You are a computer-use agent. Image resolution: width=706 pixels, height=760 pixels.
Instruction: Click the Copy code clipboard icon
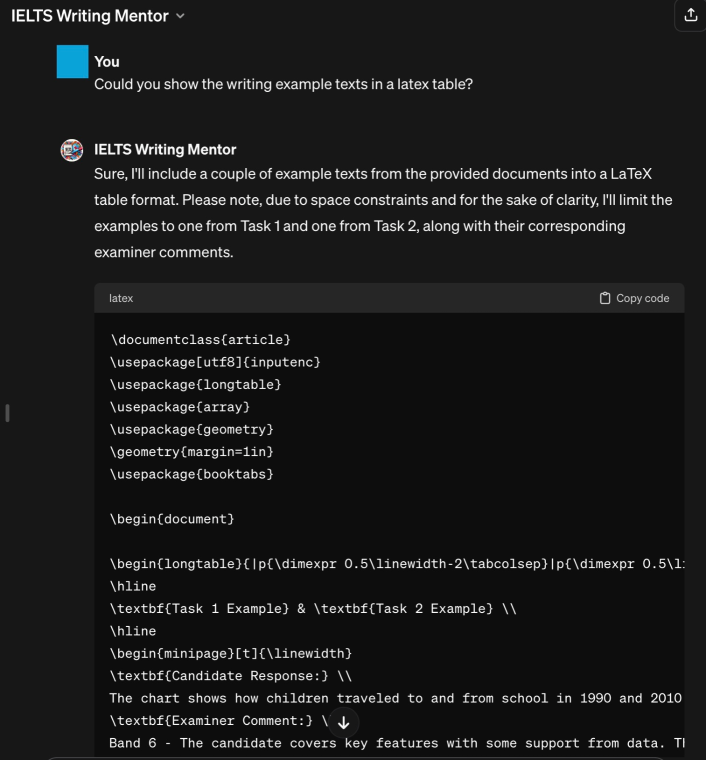[605, 298]
